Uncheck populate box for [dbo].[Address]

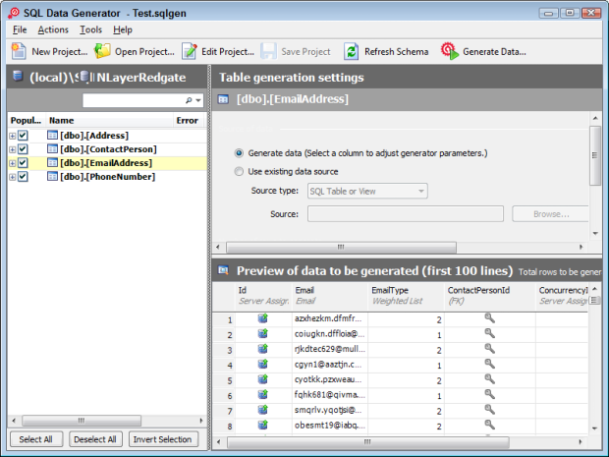(x=23, y=135)
